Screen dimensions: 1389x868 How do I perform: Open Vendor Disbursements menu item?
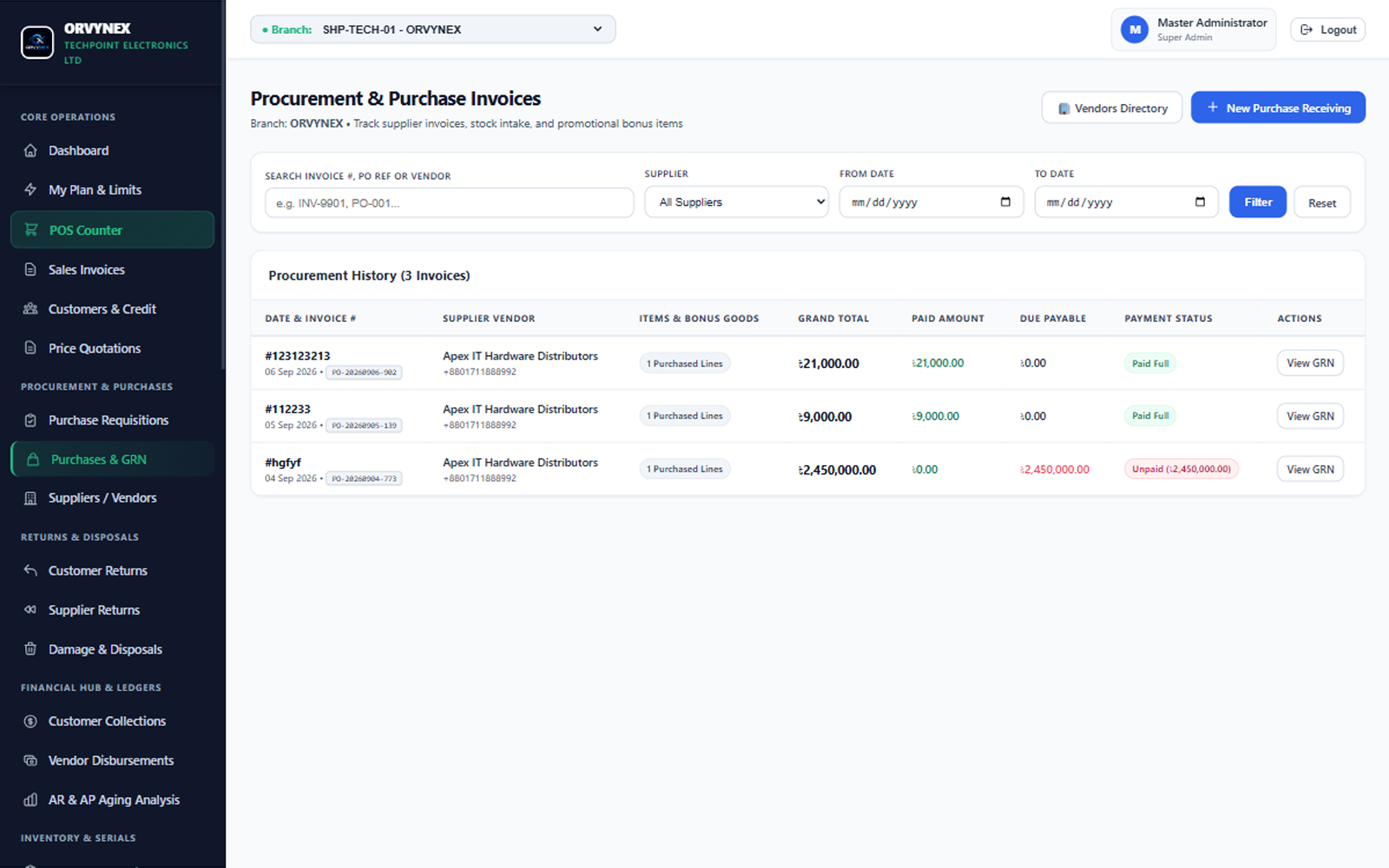112,760
